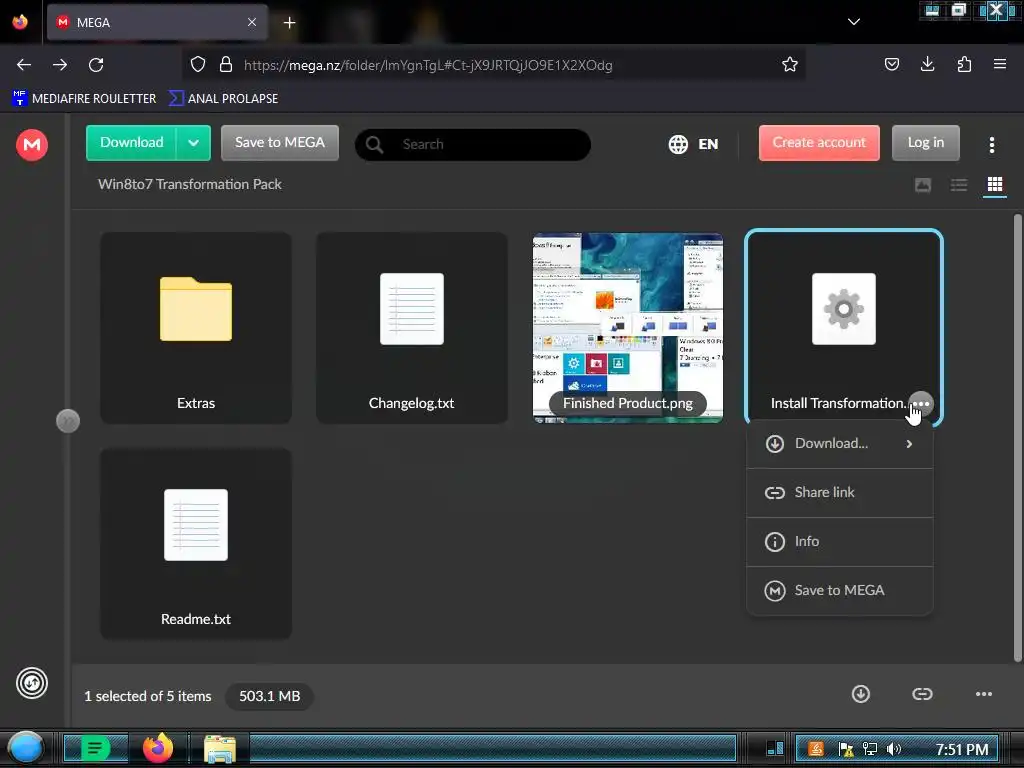Switch to media thumbnail view

923,185
